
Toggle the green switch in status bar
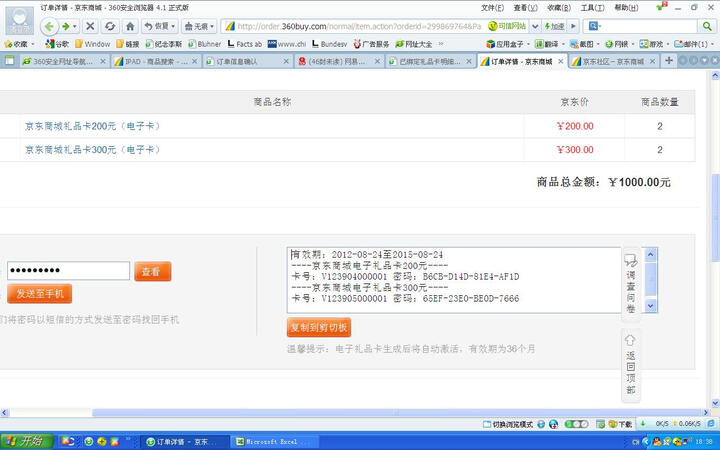(576, 424)
